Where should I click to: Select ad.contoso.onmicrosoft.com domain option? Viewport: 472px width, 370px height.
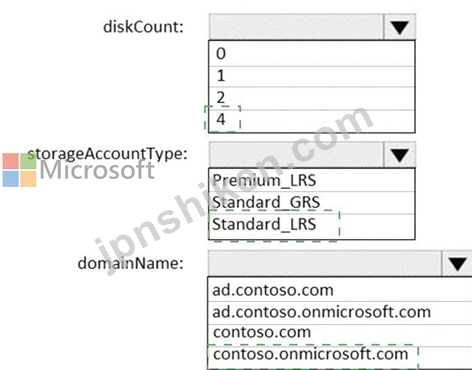click(340, 312)
